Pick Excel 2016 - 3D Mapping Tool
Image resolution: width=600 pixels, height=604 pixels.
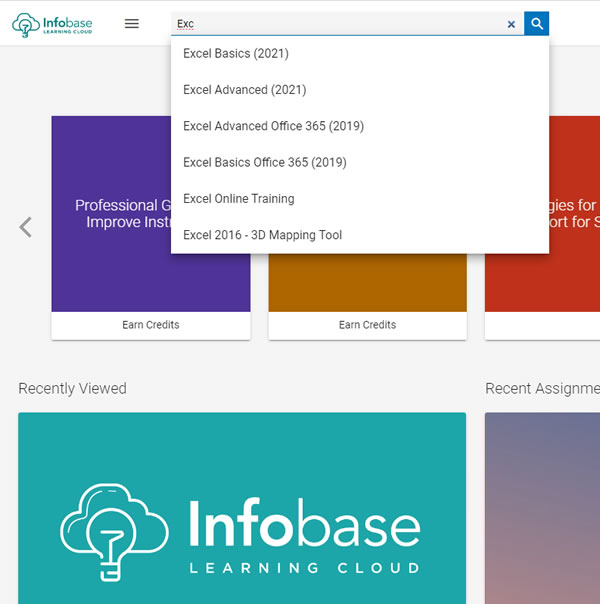[x=360, y=235]
